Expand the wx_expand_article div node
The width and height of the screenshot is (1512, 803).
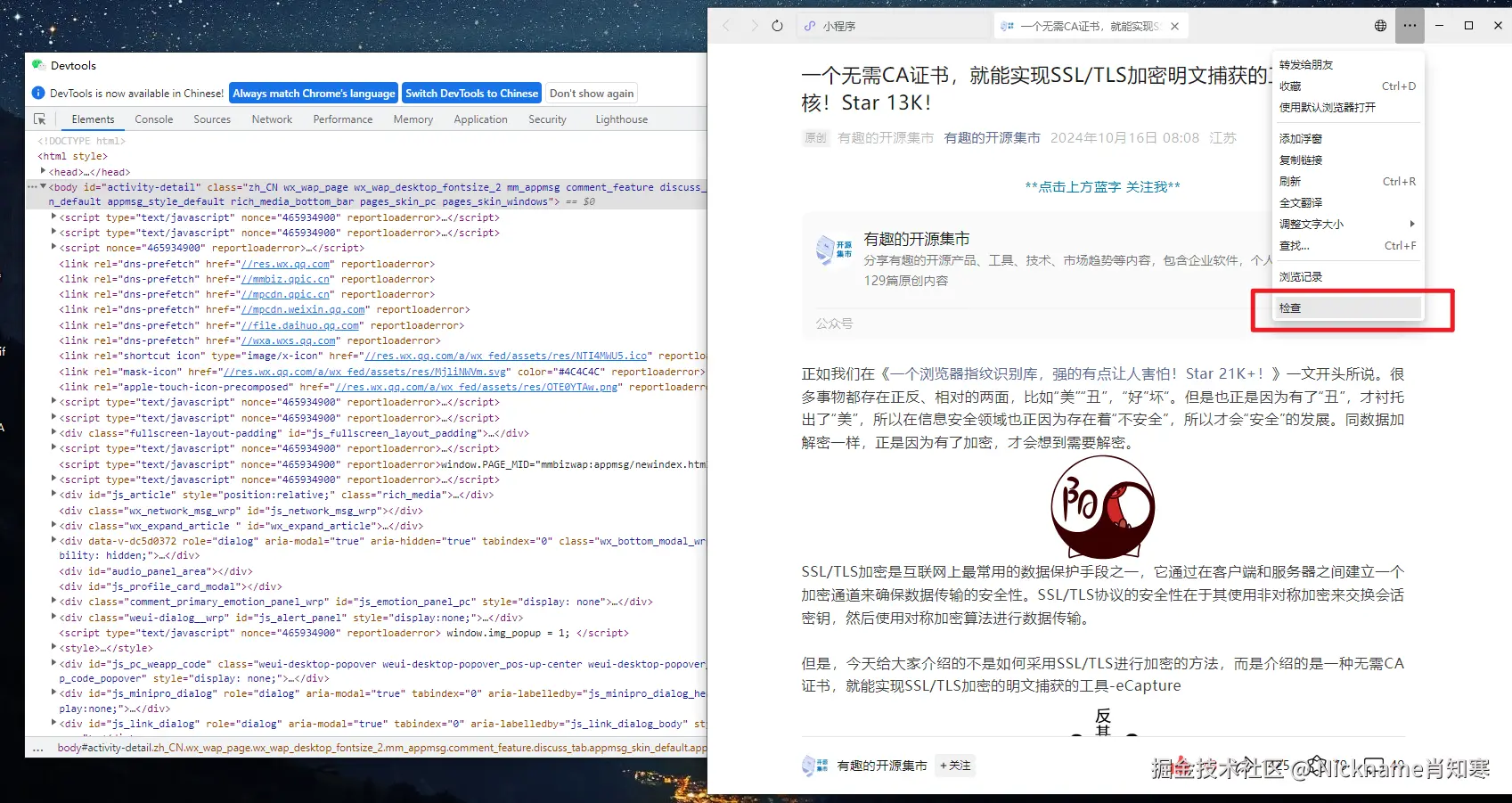click(x=54, y=526)
